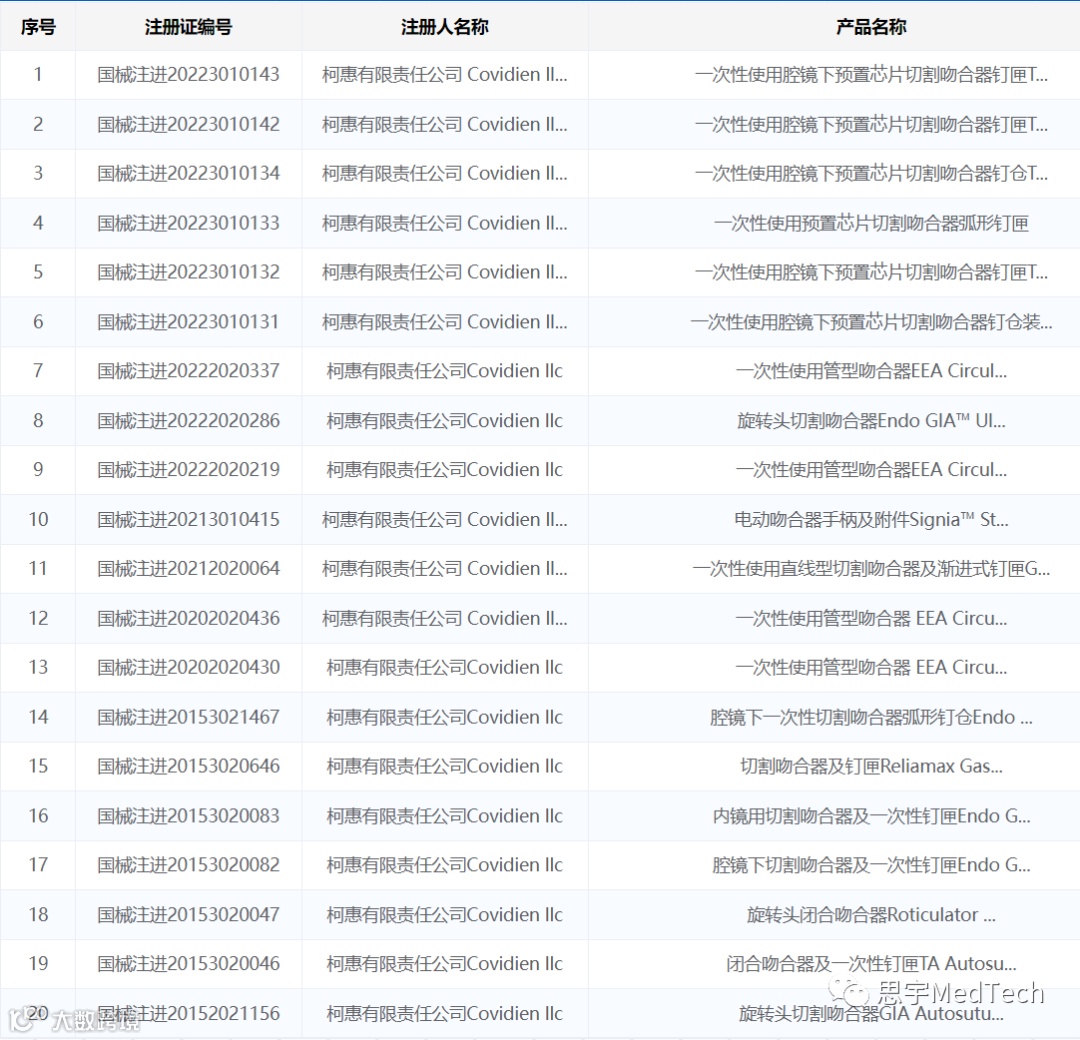The height and width of the screenshot is (1040, 1080).
Task: Click product 腔镜下一次性切割吻合器弧形钉仓Endo ...
Action: pos(871,717)
